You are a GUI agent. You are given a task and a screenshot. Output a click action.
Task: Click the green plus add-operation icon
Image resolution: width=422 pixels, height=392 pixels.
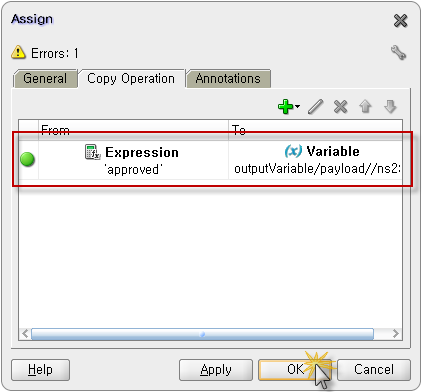[286, 107]
